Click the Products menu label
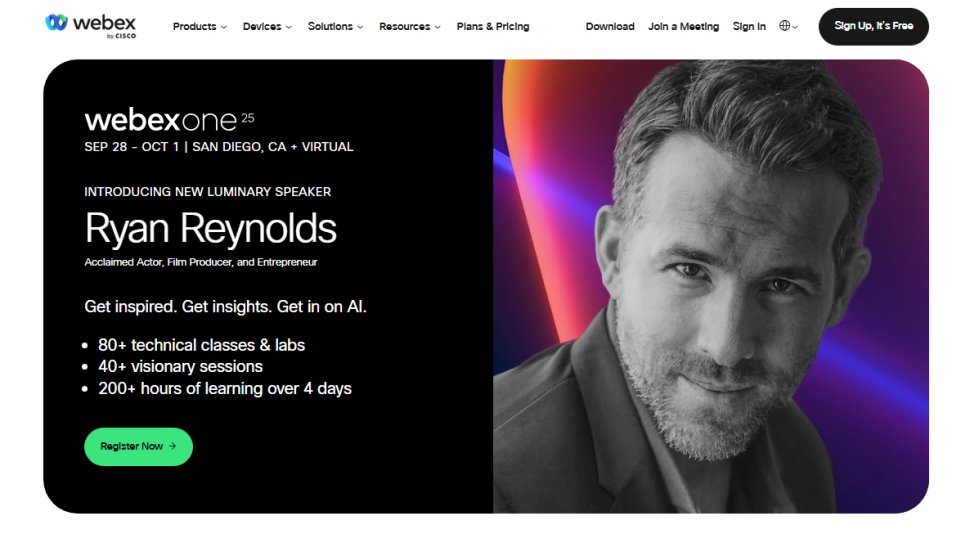The width and height of the screenshot is (970, 545). point(194,27)
